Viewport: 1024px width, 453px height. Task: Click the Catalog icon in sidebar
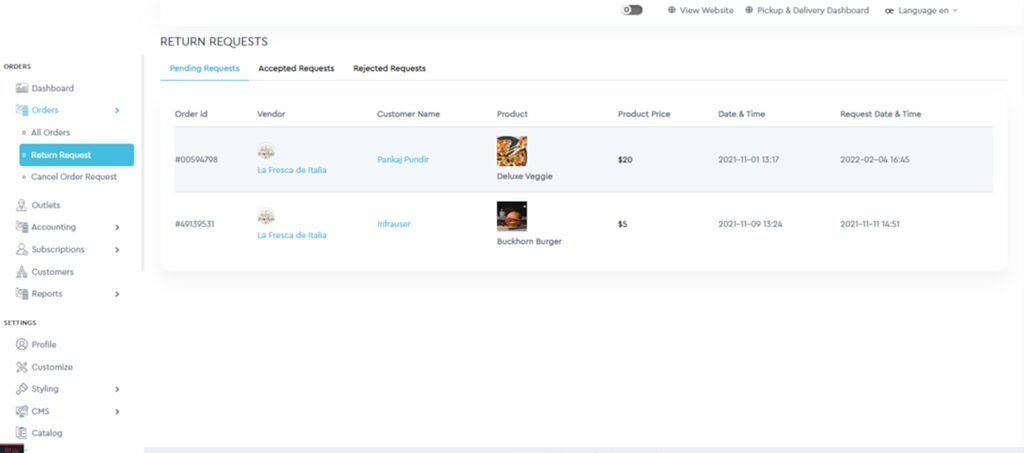pyautogui.click(x=22, y=433)
